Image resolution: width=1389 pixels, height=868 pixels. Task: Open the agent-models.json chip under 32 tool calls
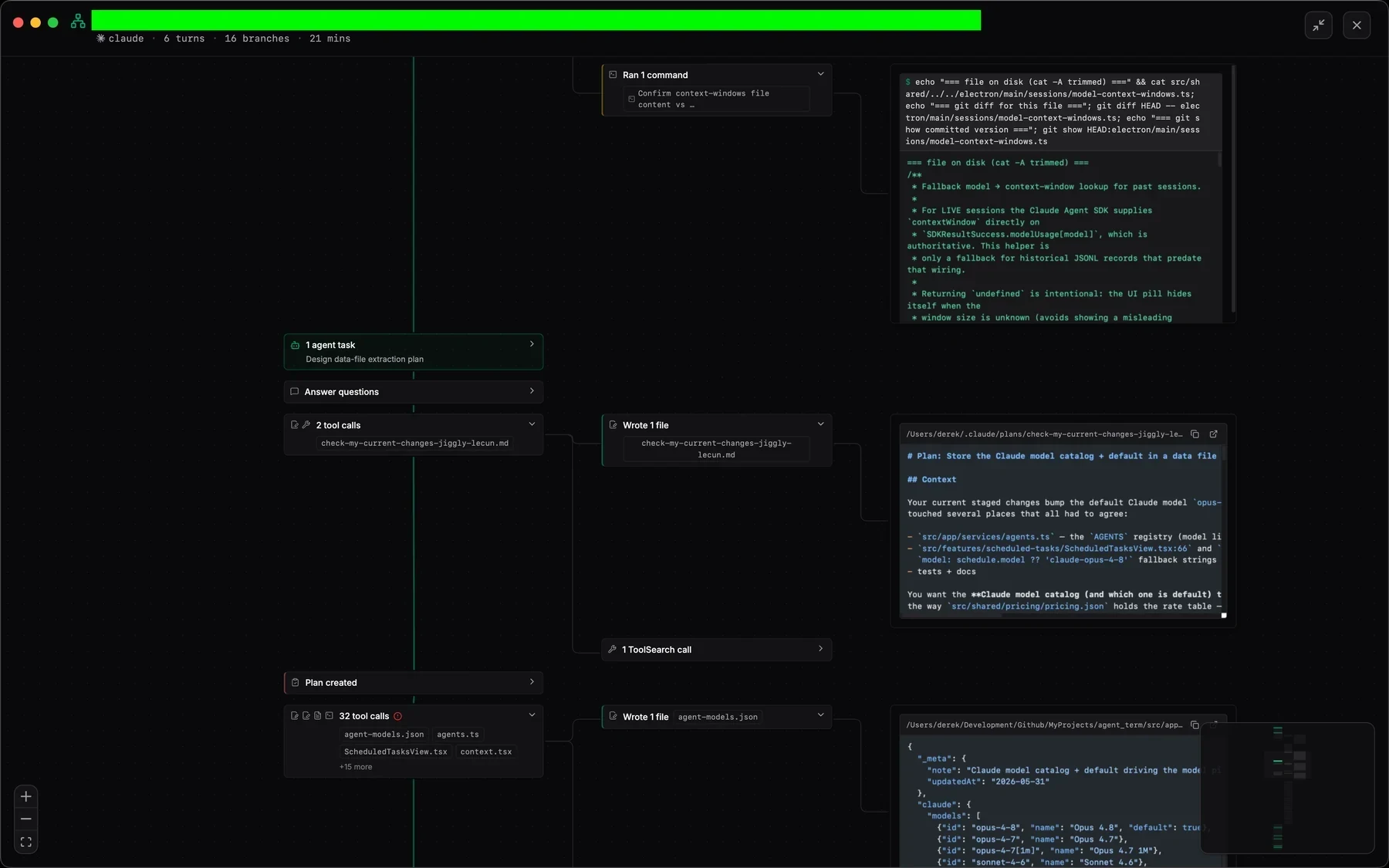point(384,734)
